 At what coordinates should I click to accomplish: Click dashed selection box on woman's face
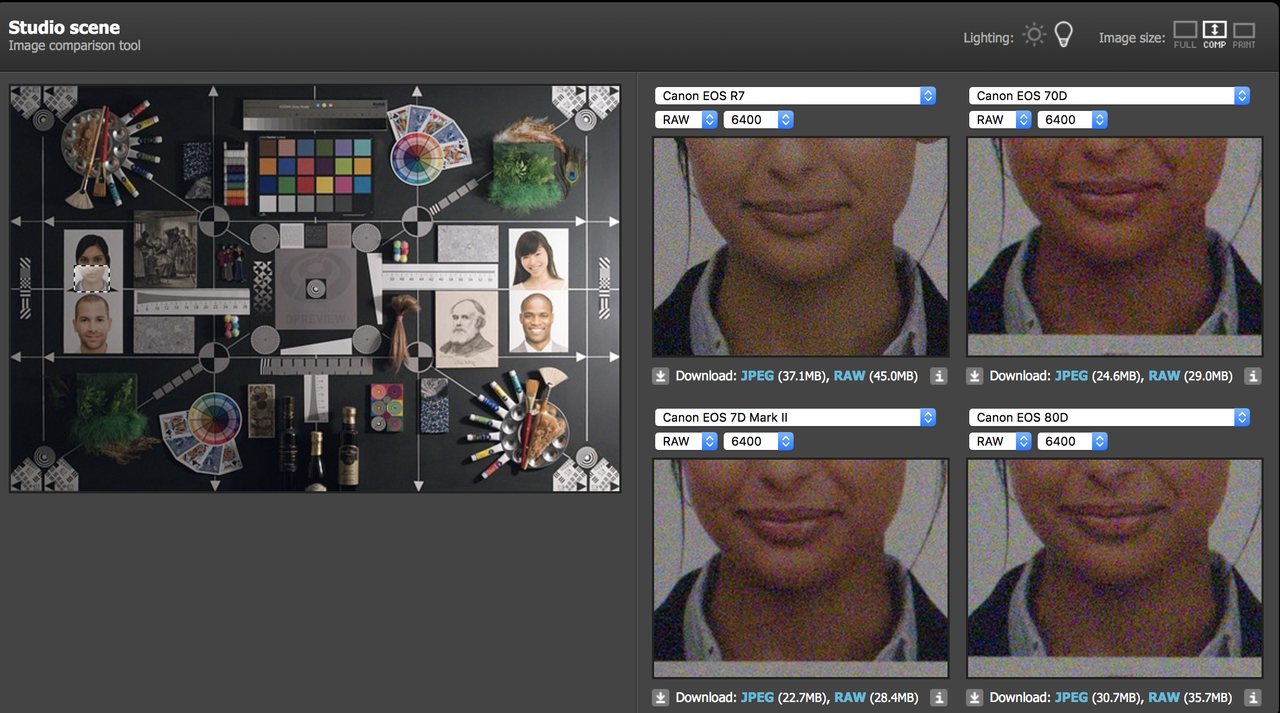91,278
